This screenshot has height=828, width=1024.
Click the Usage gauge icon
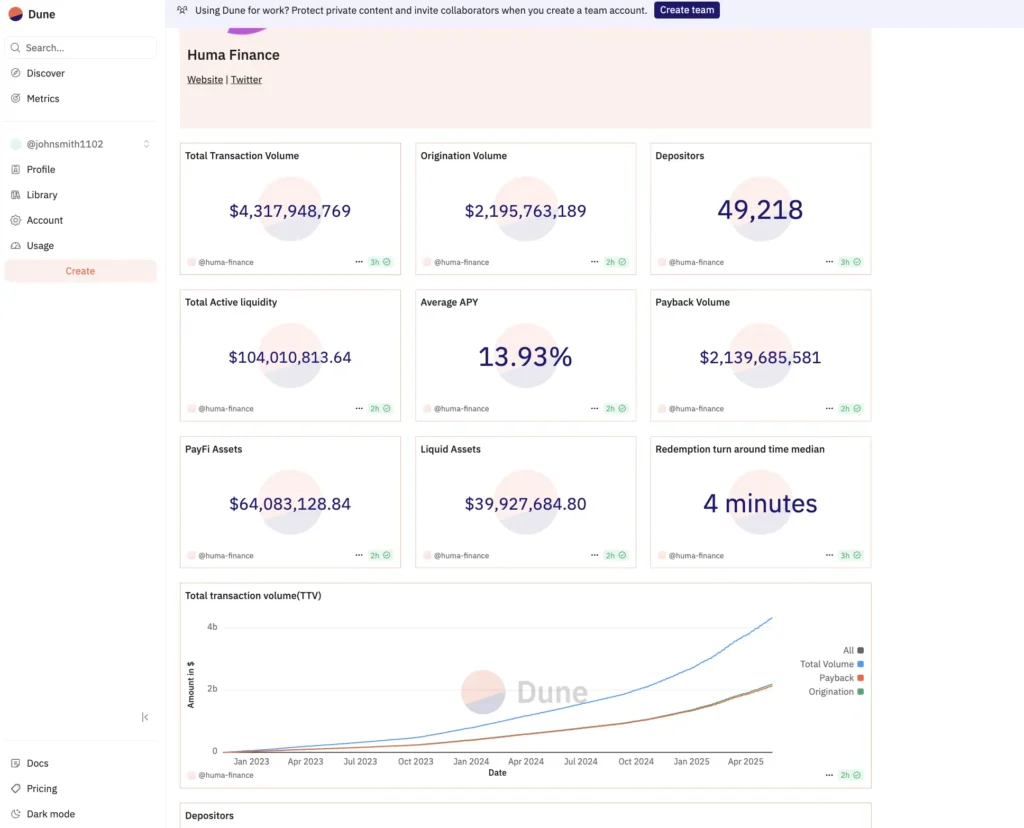point(16,246)
